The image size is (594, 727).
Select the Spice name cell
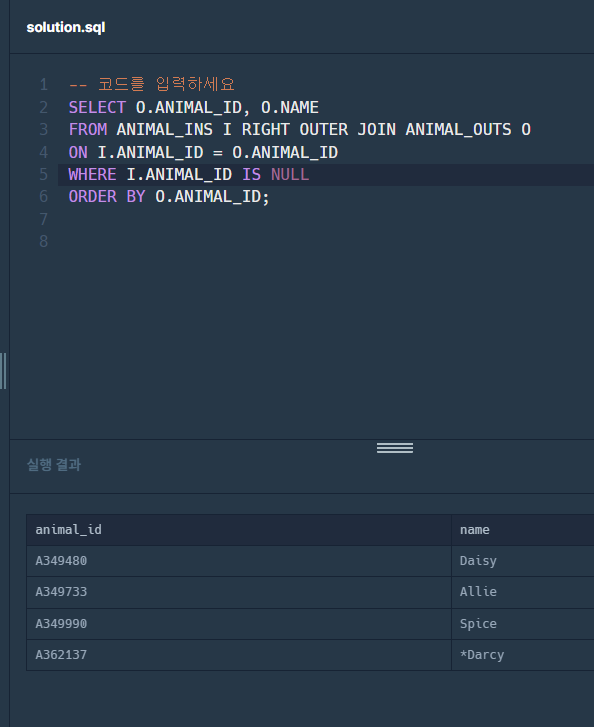click(523, 624)
